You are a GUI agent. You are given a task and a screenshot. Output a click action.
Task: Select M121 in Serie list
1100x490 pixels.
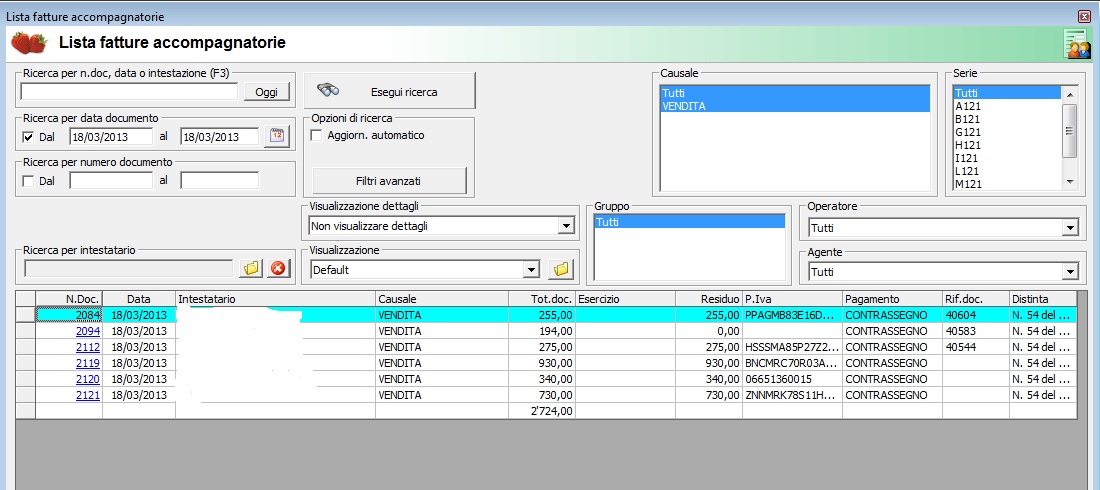pos(1007,184)
